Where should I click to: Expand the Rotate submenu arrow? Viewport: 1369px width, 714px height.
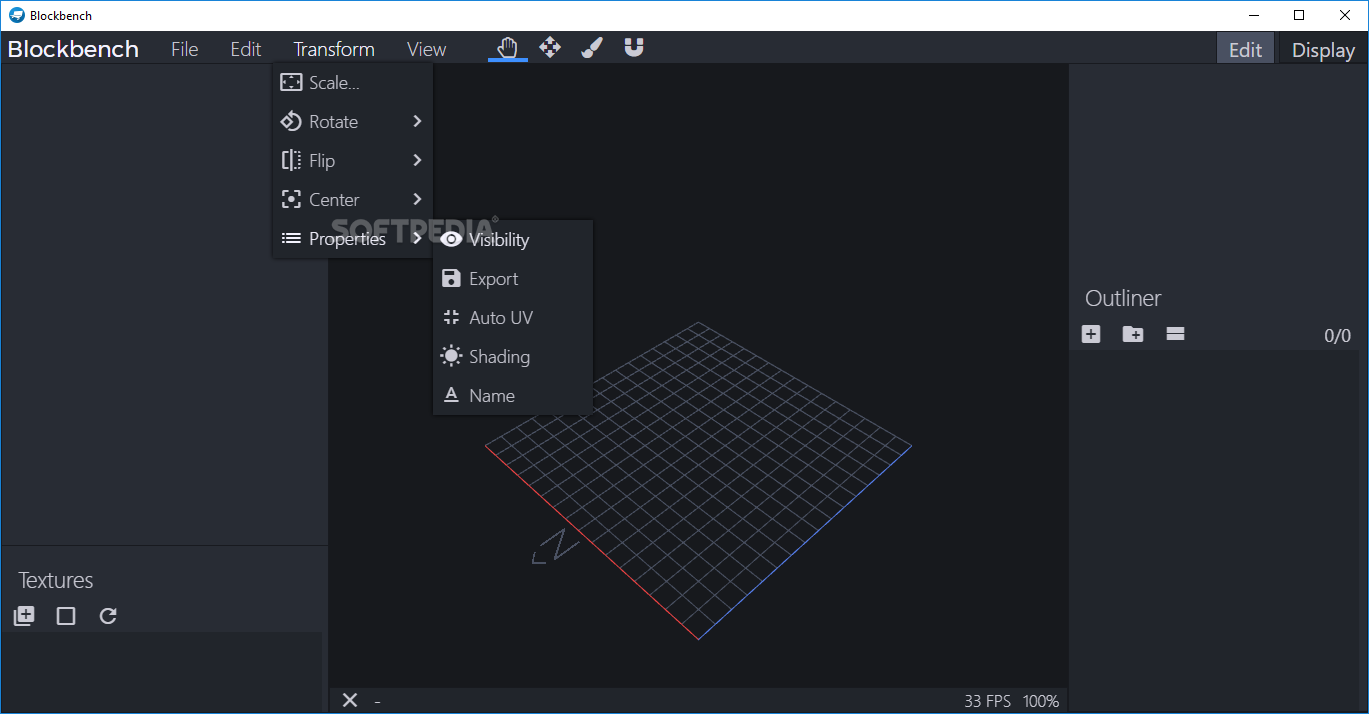point(417,121)
